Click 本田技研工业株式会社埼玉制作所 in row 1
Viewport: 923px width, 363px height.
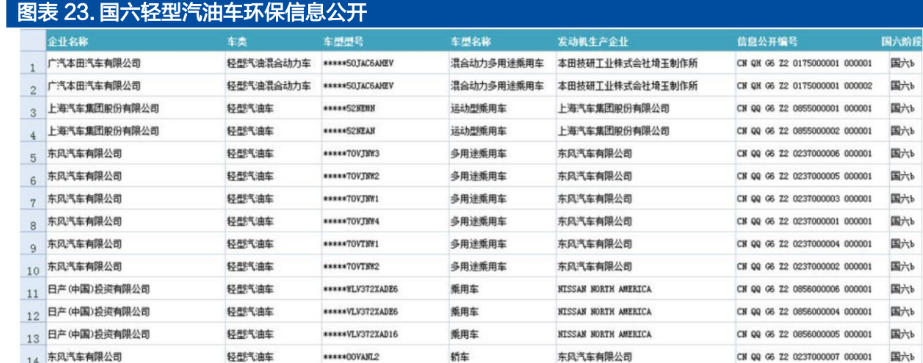tap(627, 64)
